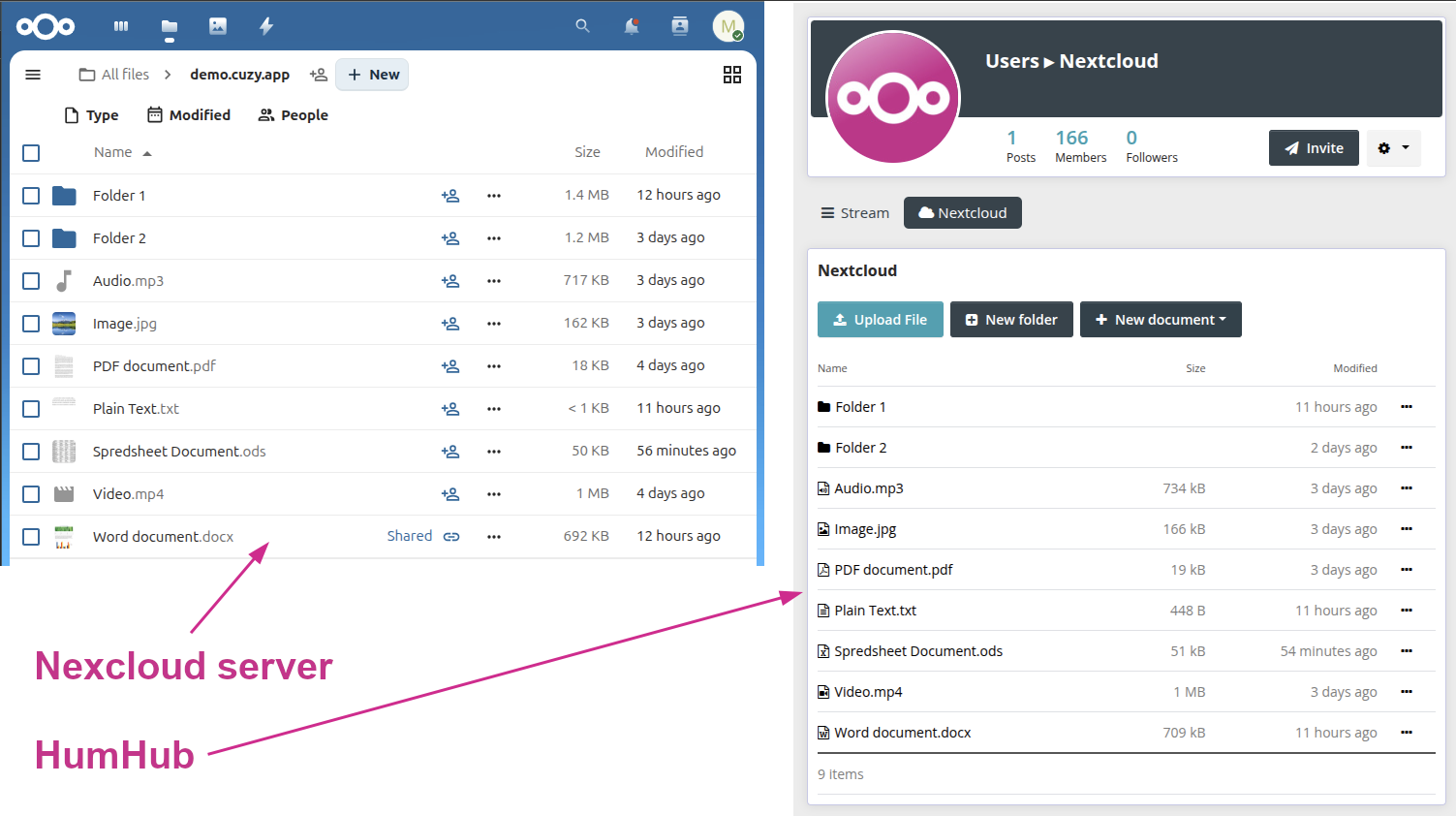This screenshot has height=816, width=1456.
Task: Switch to the Stream tab
Action: tap(854, 213)
